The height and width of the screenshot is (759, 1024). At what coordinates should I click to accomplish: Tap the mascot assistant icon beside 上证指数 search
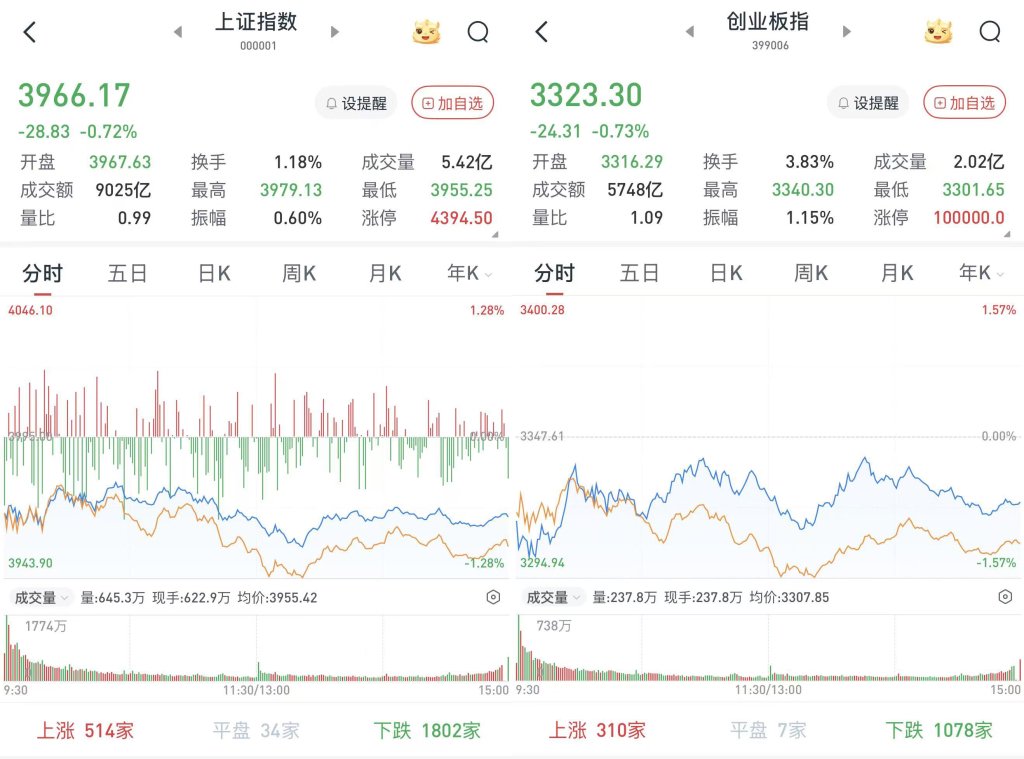428,31
